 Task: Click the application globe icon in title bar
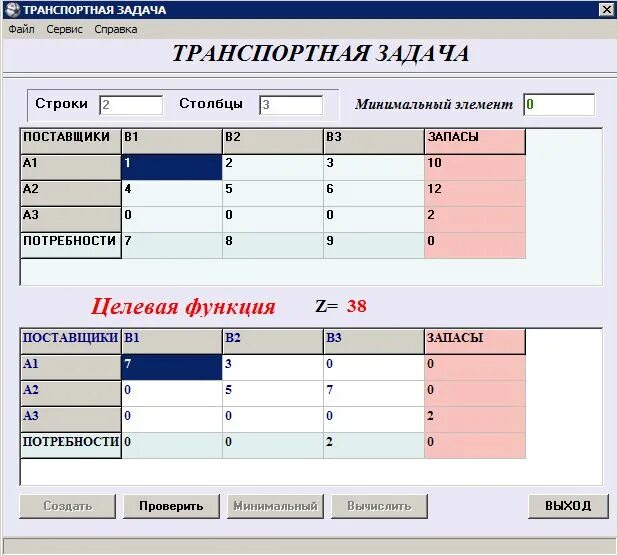click(x=13, y=9)
